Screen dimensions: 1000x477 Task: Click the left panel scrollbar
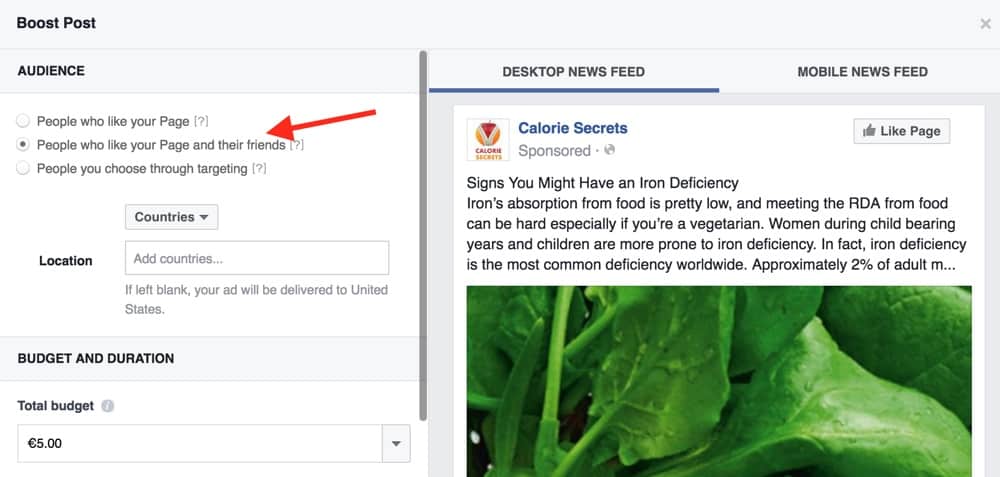click(423, 230)
